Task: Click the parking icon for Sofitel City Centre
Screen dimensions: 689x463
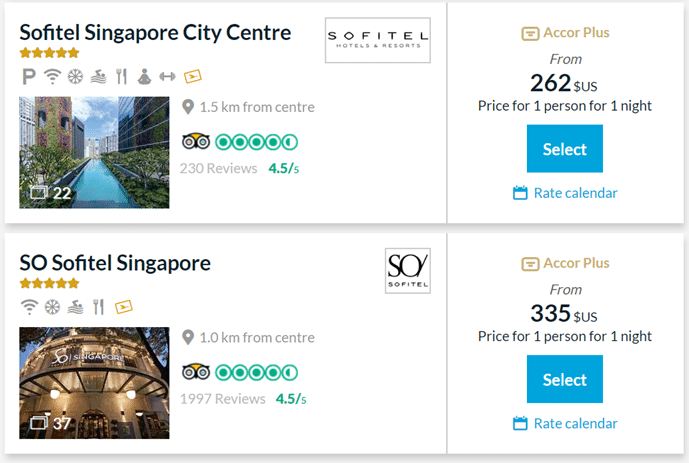Action: 29,76
